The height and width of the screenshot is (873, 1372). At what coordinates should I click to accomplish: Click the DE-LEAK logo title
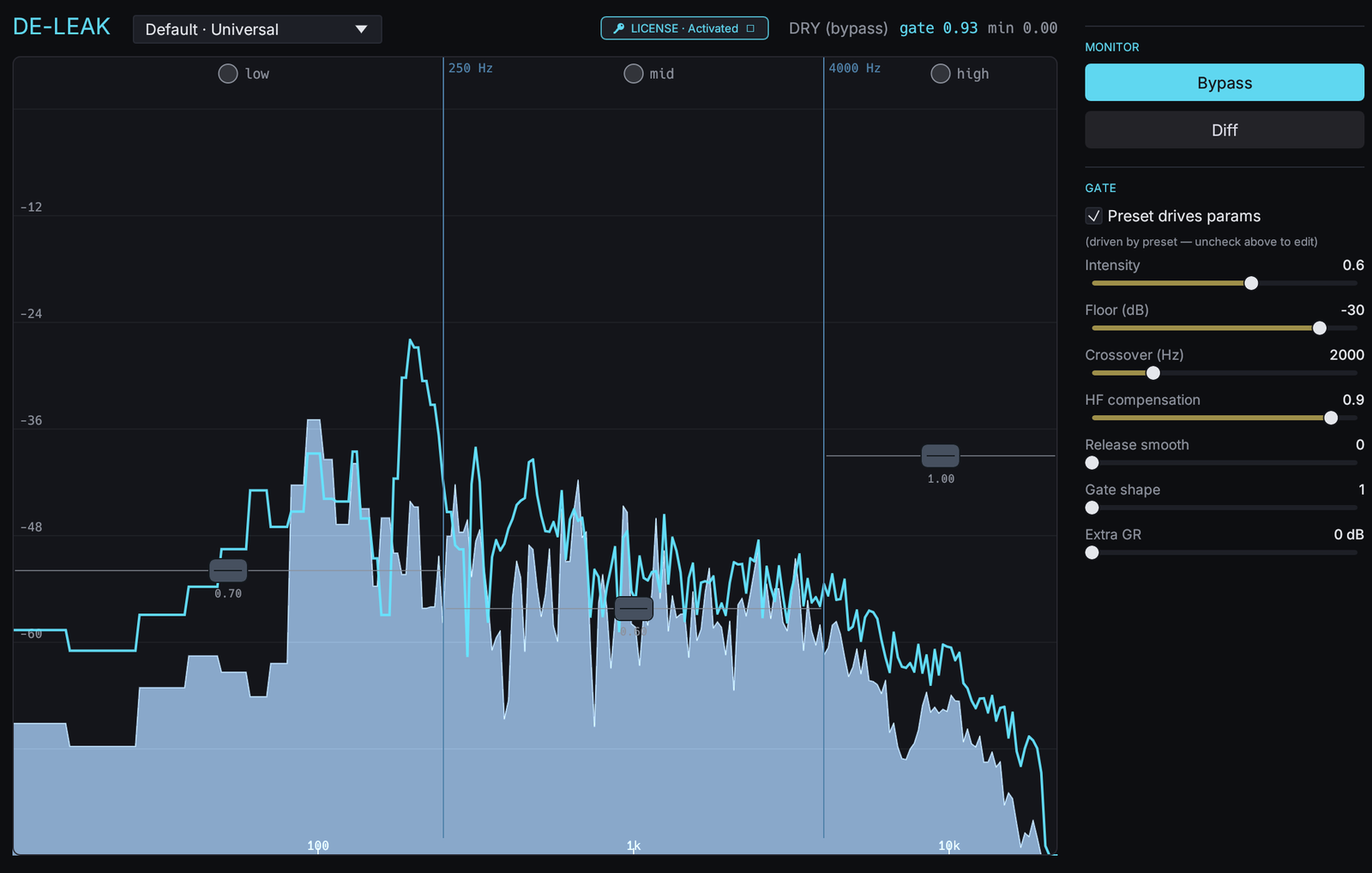[x=62, y=27]
